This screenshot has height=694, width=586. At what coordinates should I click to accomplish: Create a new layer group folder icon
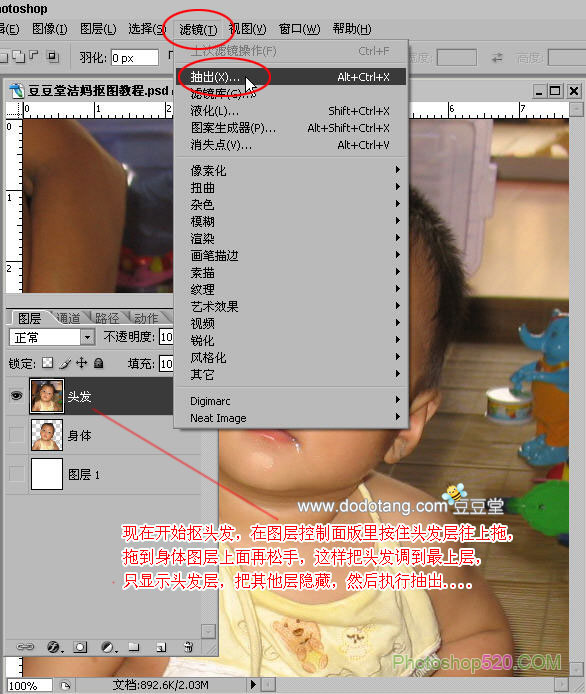[x=134, y=647]
